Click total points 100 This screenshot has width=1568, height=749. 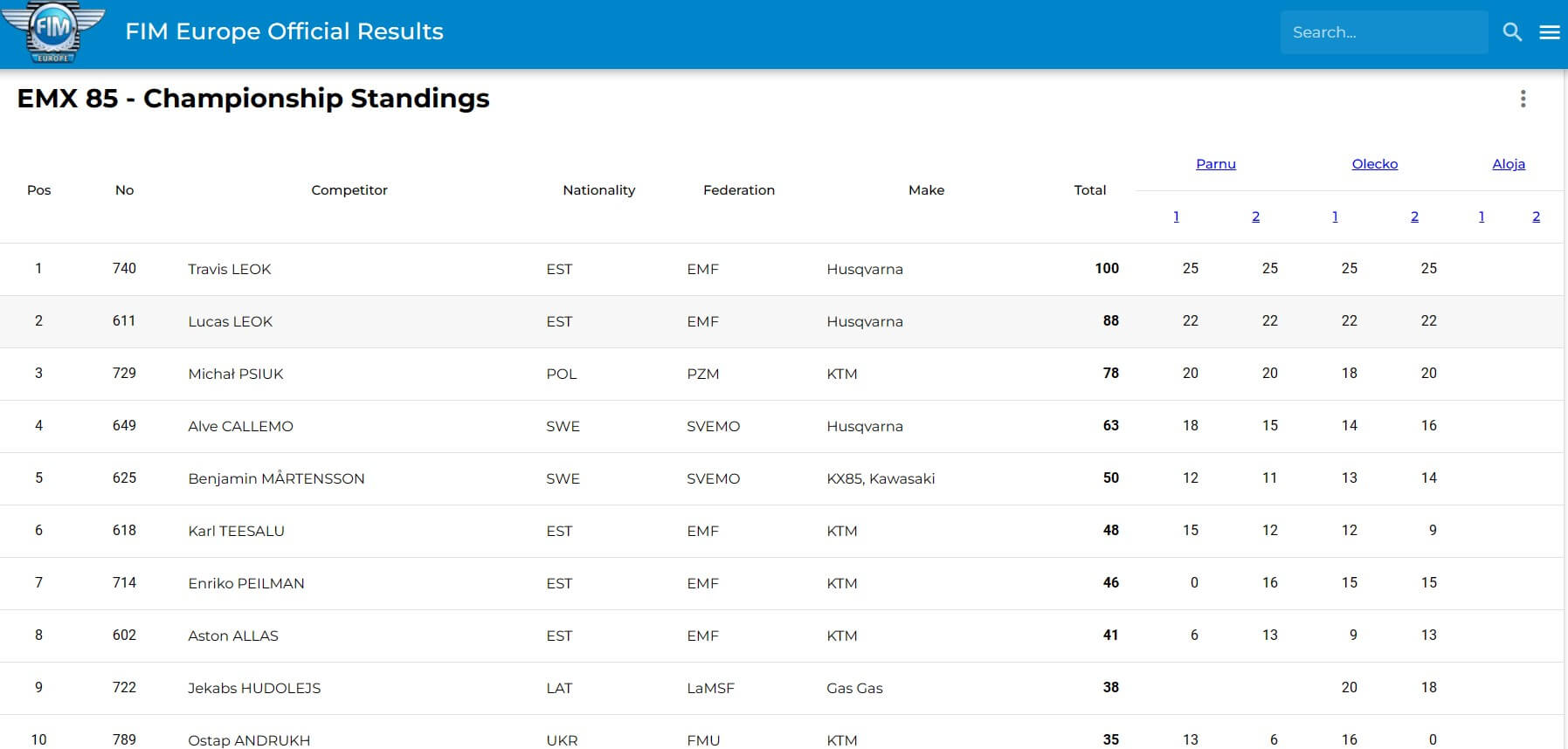point(1107,269)
